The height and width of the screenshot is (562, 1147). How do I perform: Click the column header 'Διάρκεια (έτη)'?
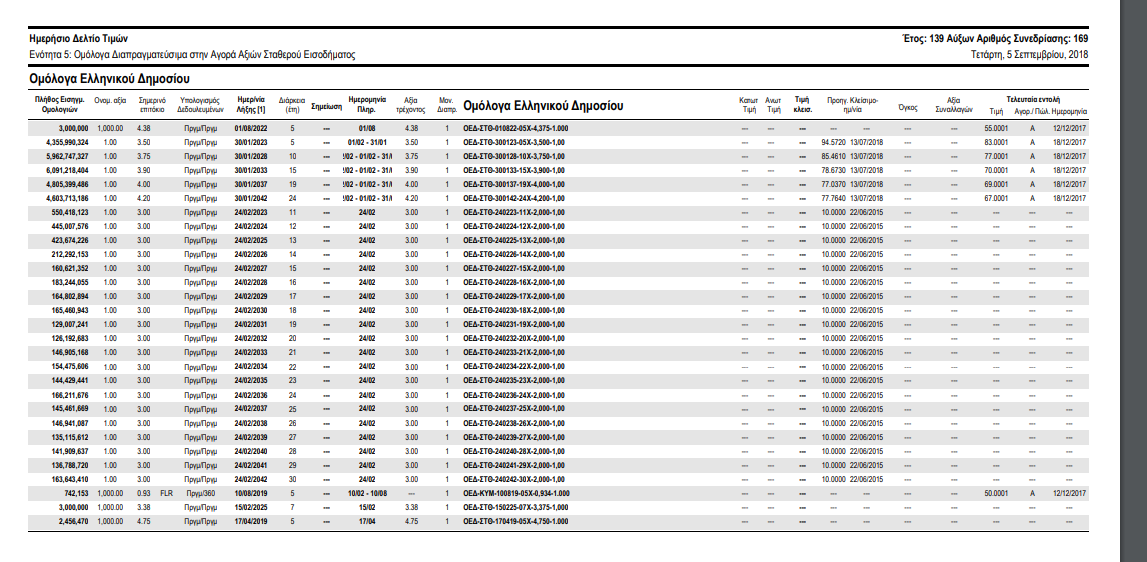(x=292, y=105)
